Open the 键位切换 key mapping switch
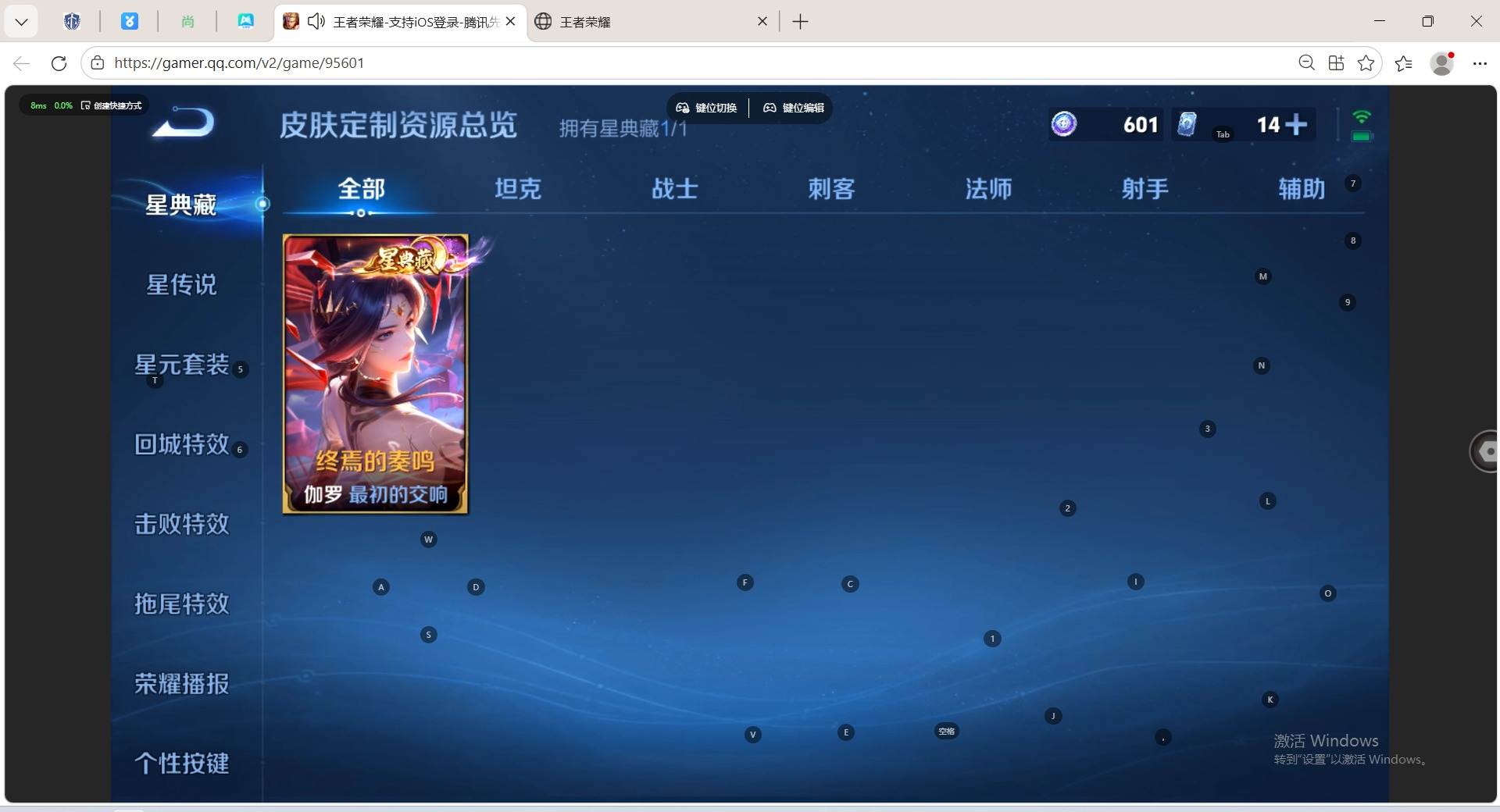 pos(706,108)
